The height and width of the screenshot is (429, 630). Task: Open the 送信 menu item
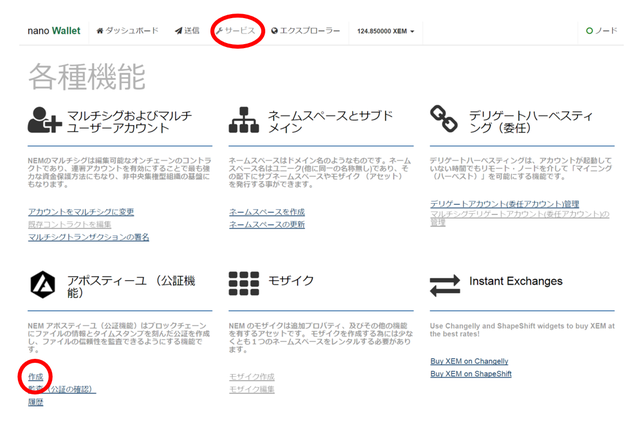(187, 31)
